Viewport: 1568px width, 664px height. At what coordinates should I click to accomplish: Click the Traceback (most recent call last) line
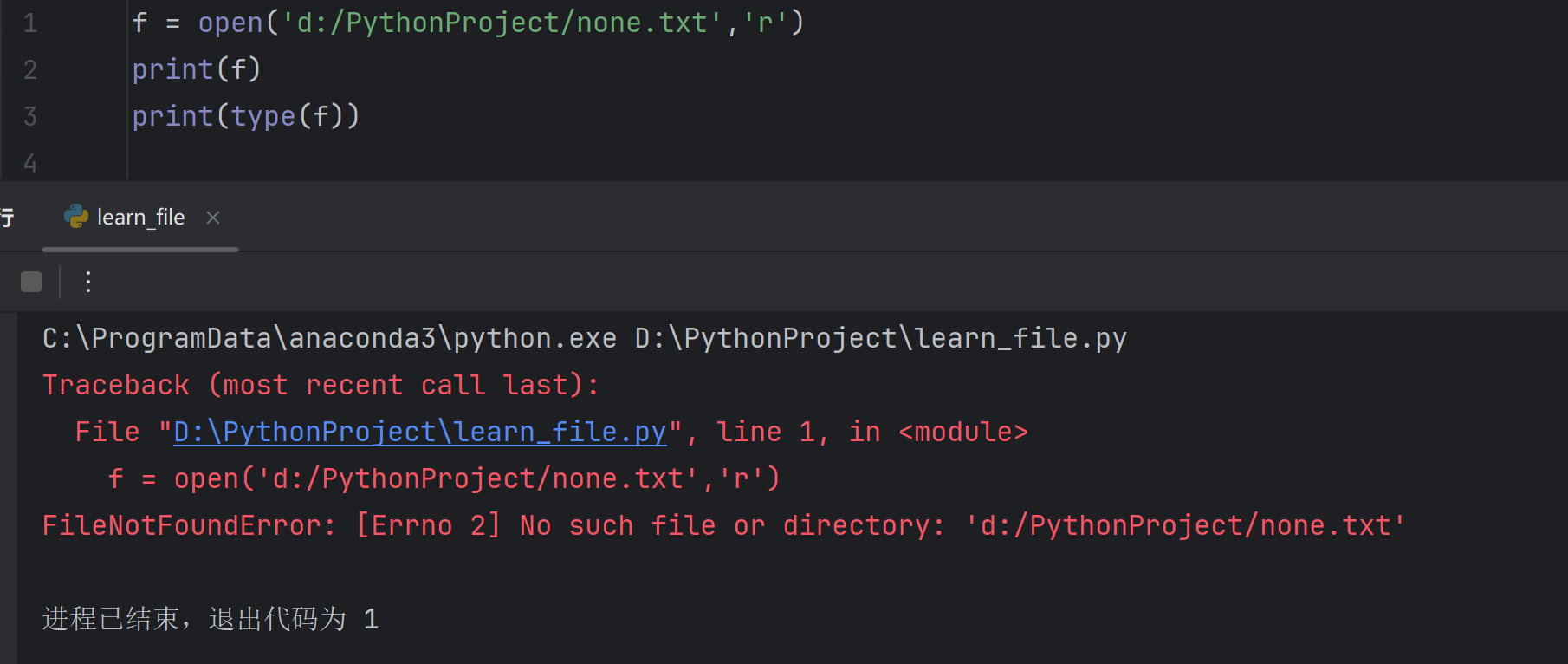321,385
